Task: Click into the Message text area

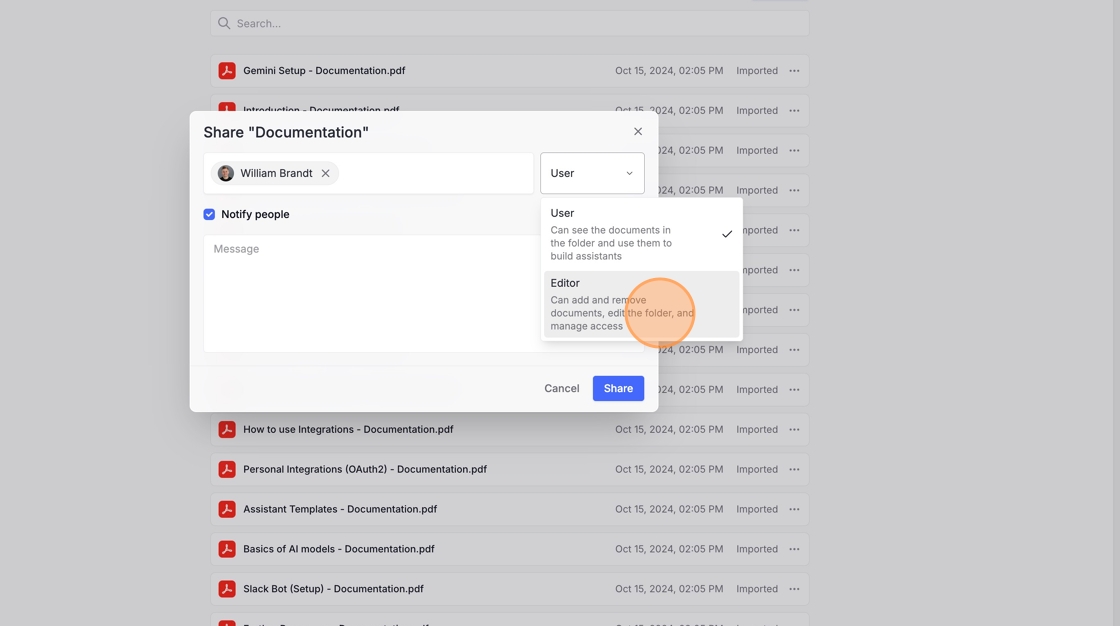Action: point(372,293)
